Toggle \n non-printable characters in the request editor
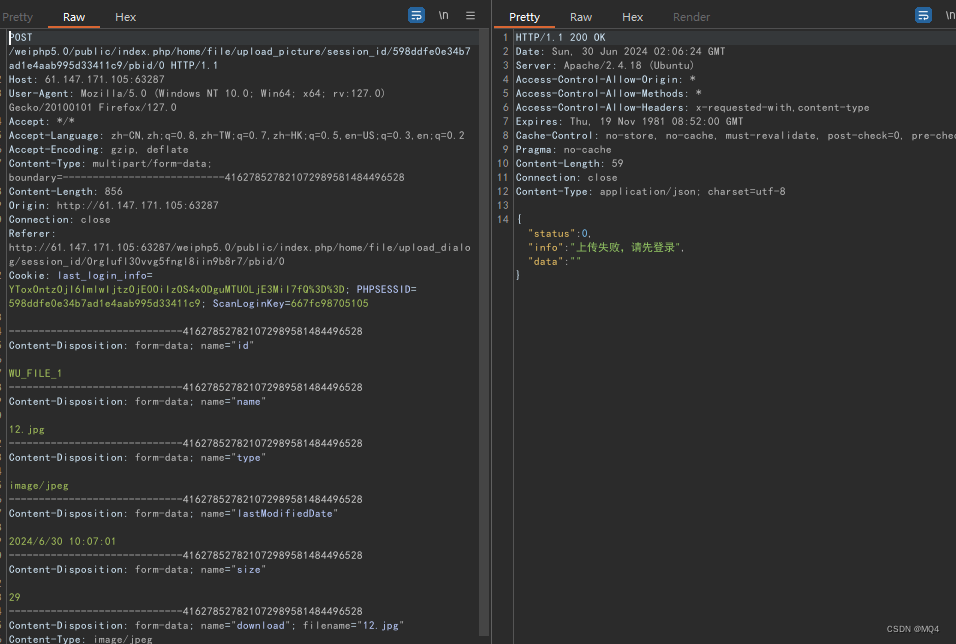 coord(443,15)
